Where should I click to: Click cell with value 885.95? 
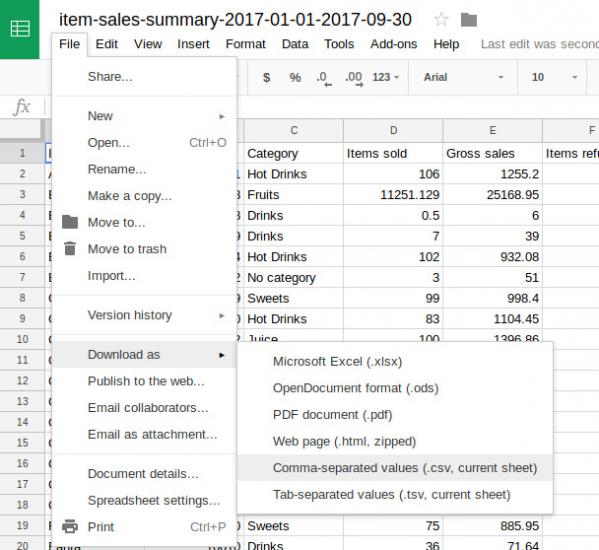[x=493, y=526]
